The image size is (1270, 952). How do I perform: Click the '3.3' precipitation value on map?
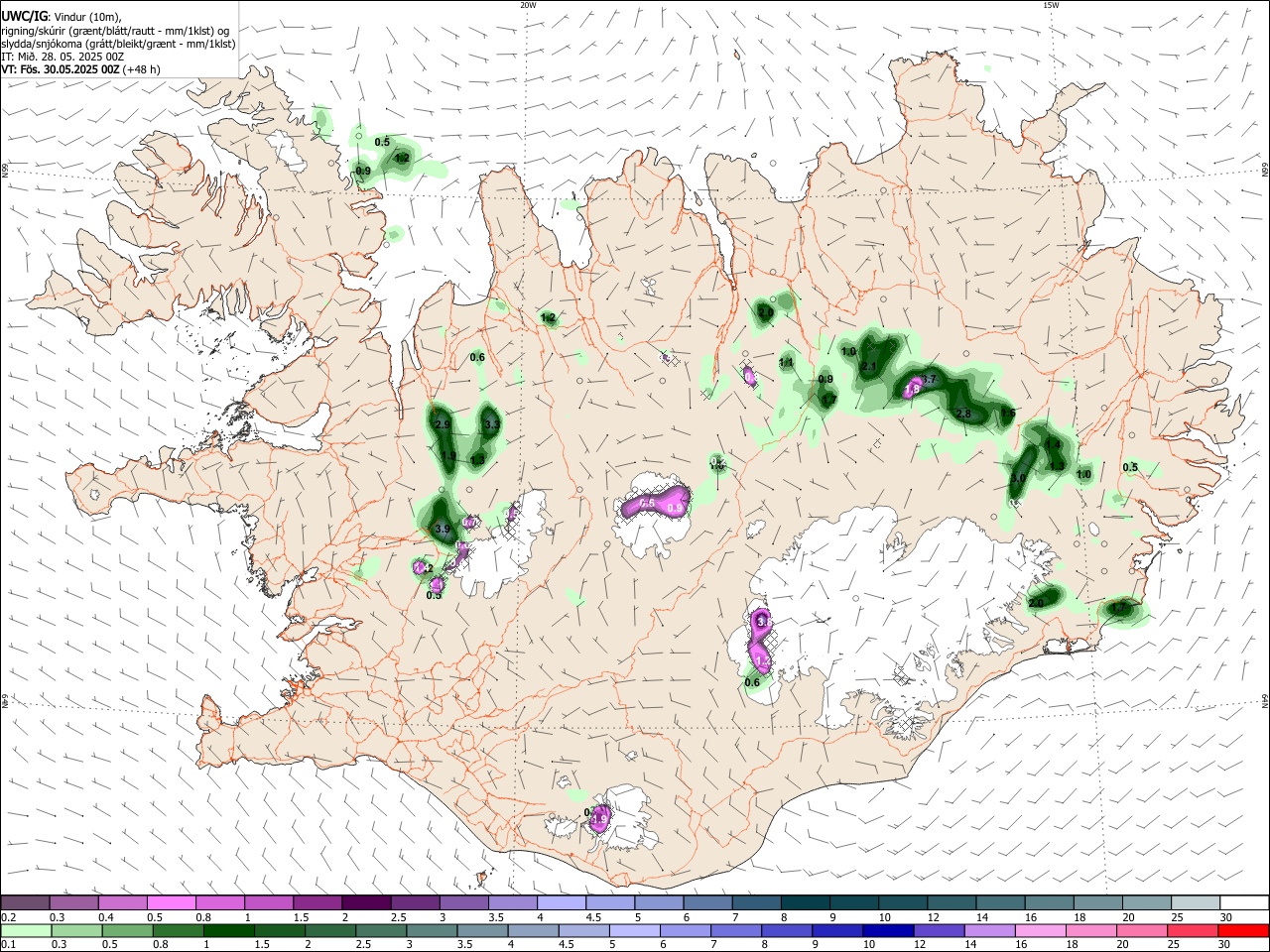(x=491, y=424)
